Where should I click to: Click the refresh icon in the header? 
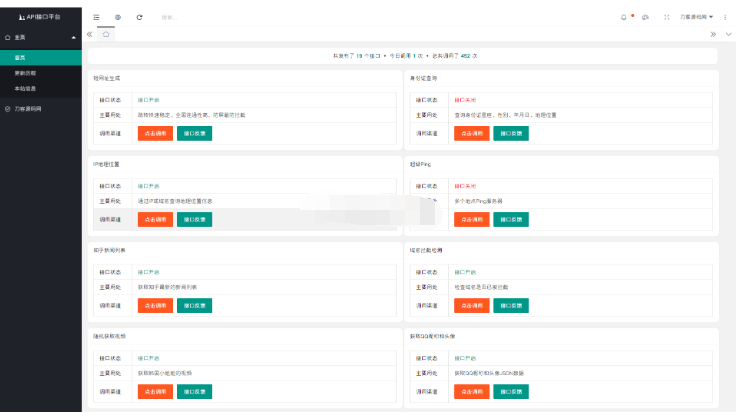(x=139, y=17)
